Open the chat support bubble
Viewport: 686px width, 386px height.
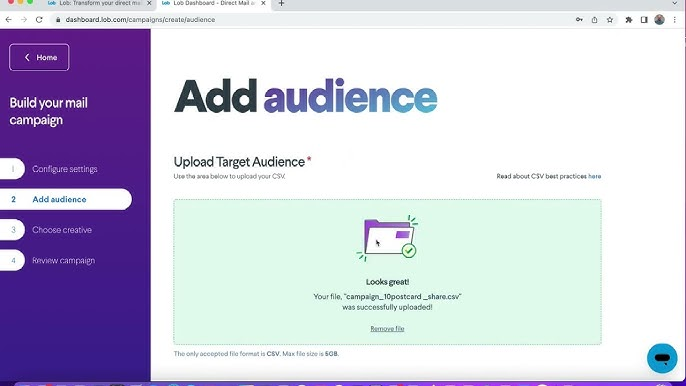point(662,358)
